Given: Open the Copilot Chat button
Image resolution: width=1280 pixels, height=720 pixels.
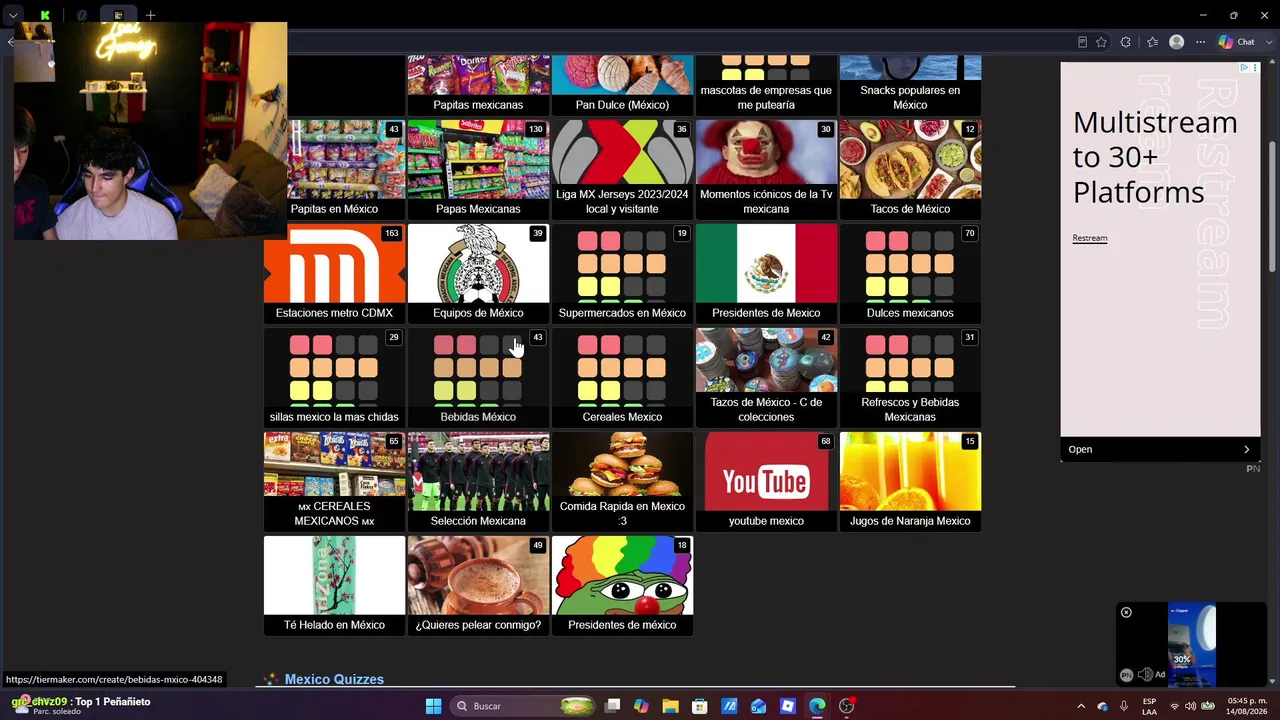Looking at the screenshot, I should [x=1237, y=42].
